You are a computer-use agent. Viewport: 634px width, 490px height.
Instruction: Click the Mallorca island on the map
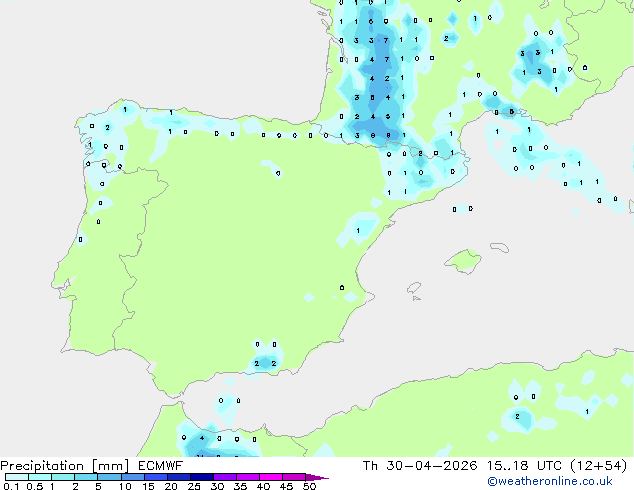463,261
